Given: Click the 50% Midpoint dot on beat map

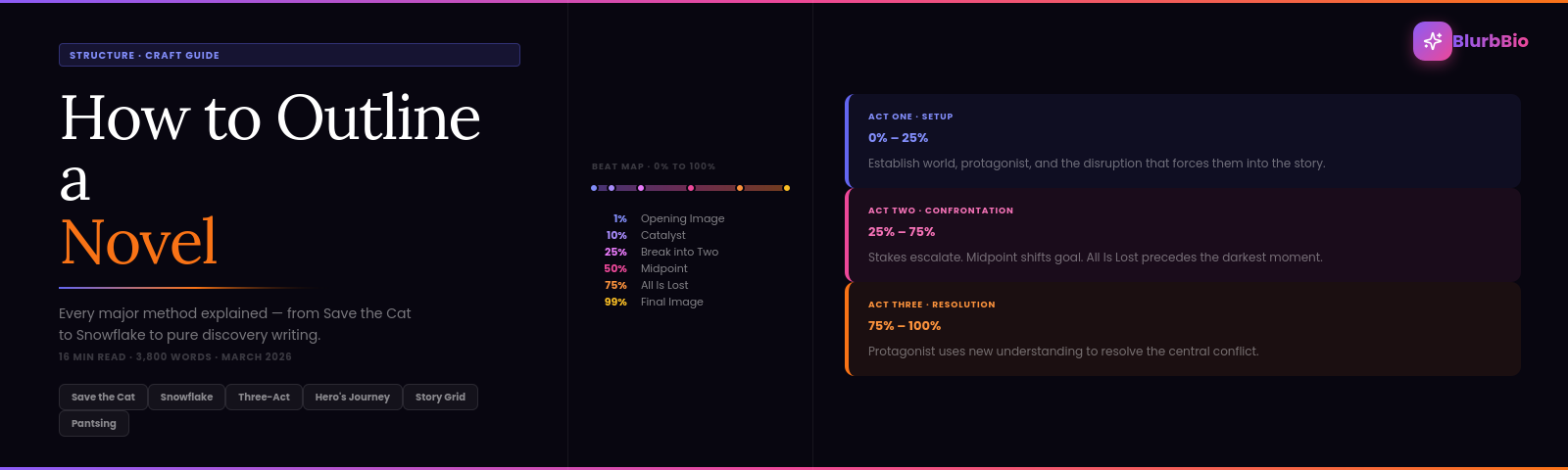Looking at the screenshot, I should tap(691, 188).
